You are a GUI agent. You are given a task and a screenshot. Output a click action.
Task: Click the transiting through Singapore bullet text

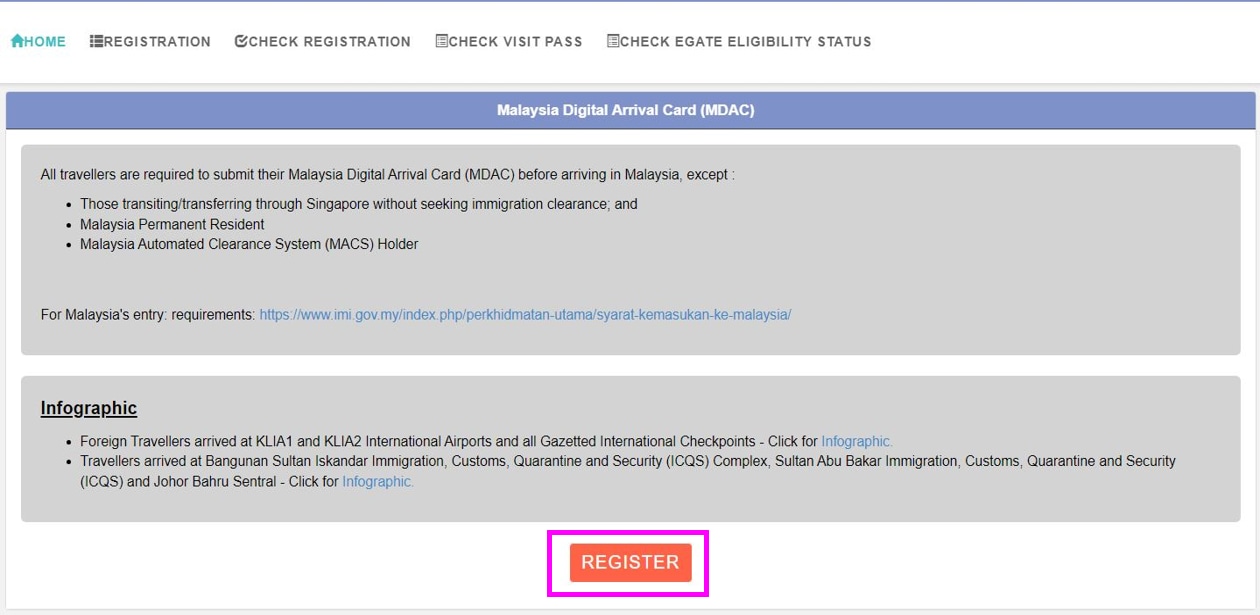tap(358, 204)
